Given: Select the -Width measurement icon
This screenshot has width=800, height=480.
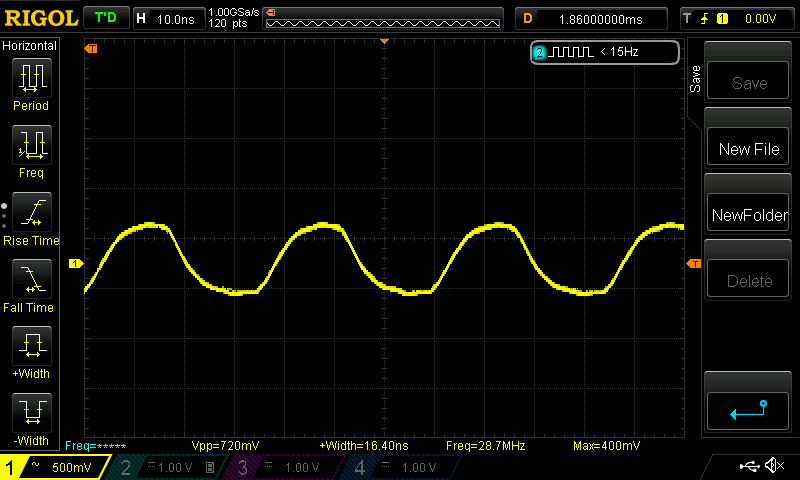Looking at the screenshot, I should tap(32, 413).
